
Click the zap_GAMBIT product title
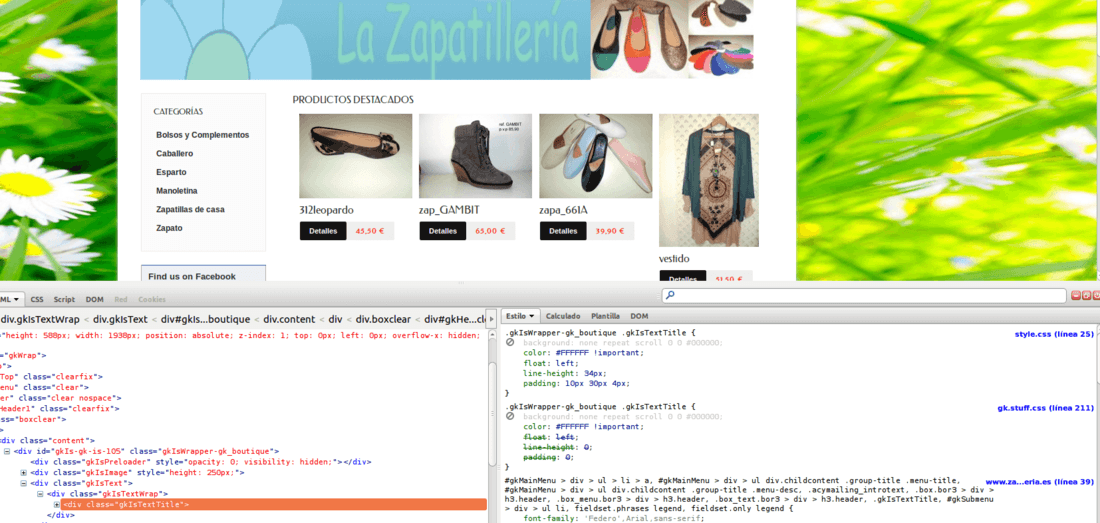(449, 210)
